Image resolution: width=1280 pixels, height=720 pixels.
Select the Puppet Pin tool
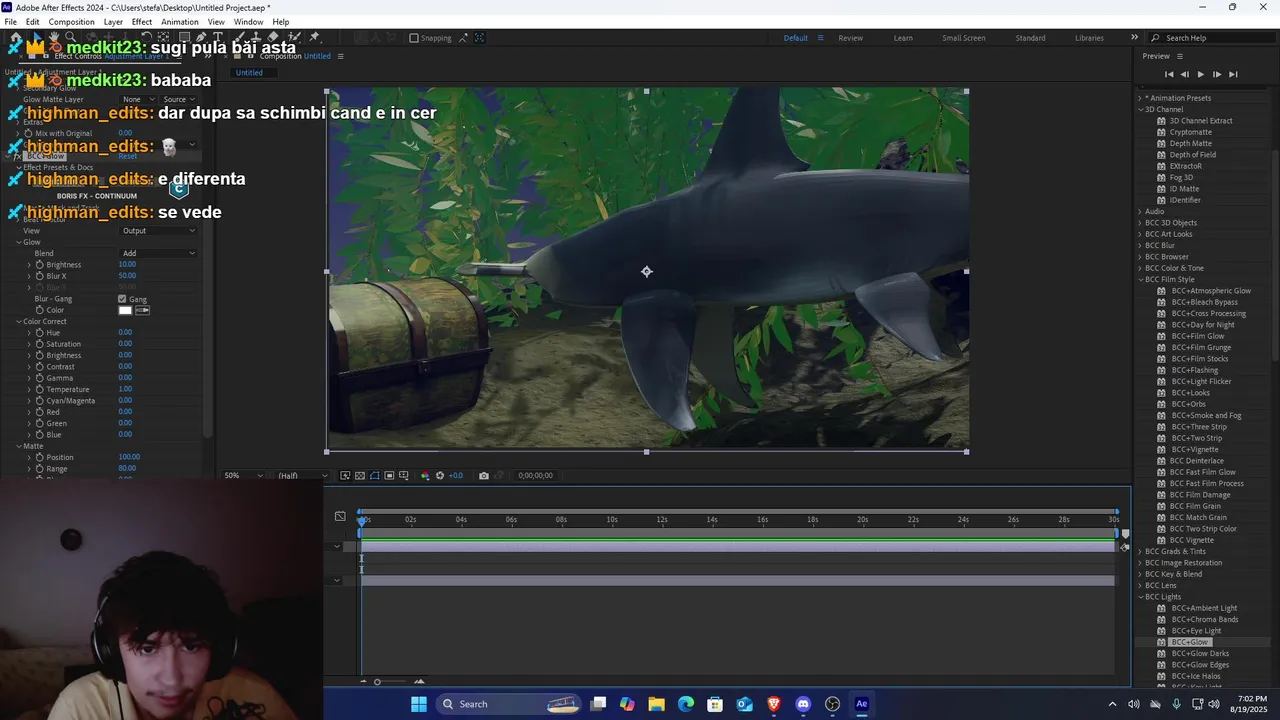tap(314, 37)
